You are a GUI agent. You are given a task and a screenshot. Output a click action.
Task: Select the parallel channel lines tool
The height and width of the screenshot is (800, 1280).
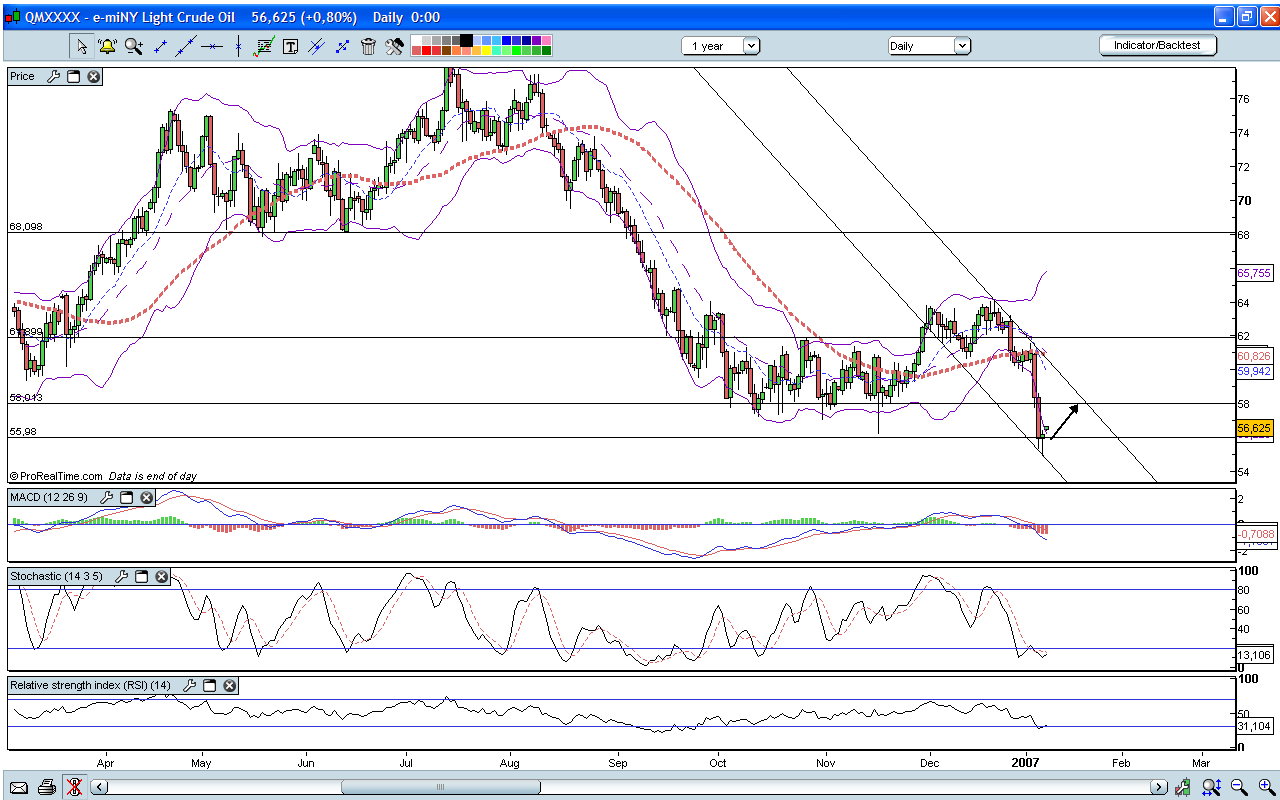click(316, 46)
